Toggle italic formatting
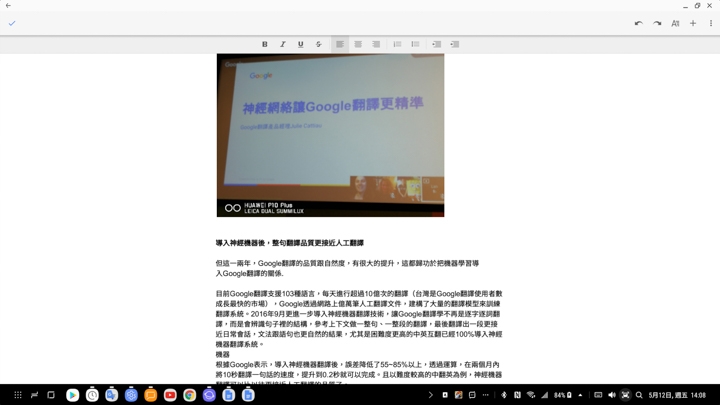This screenshot has height=405, width=720. (x=282, y=44)
